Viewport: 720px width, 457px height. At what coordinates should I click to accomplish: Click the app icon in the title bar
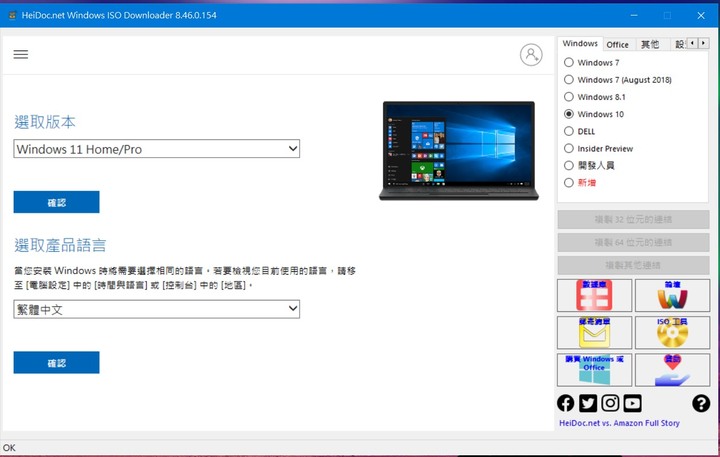pos(12,15)
